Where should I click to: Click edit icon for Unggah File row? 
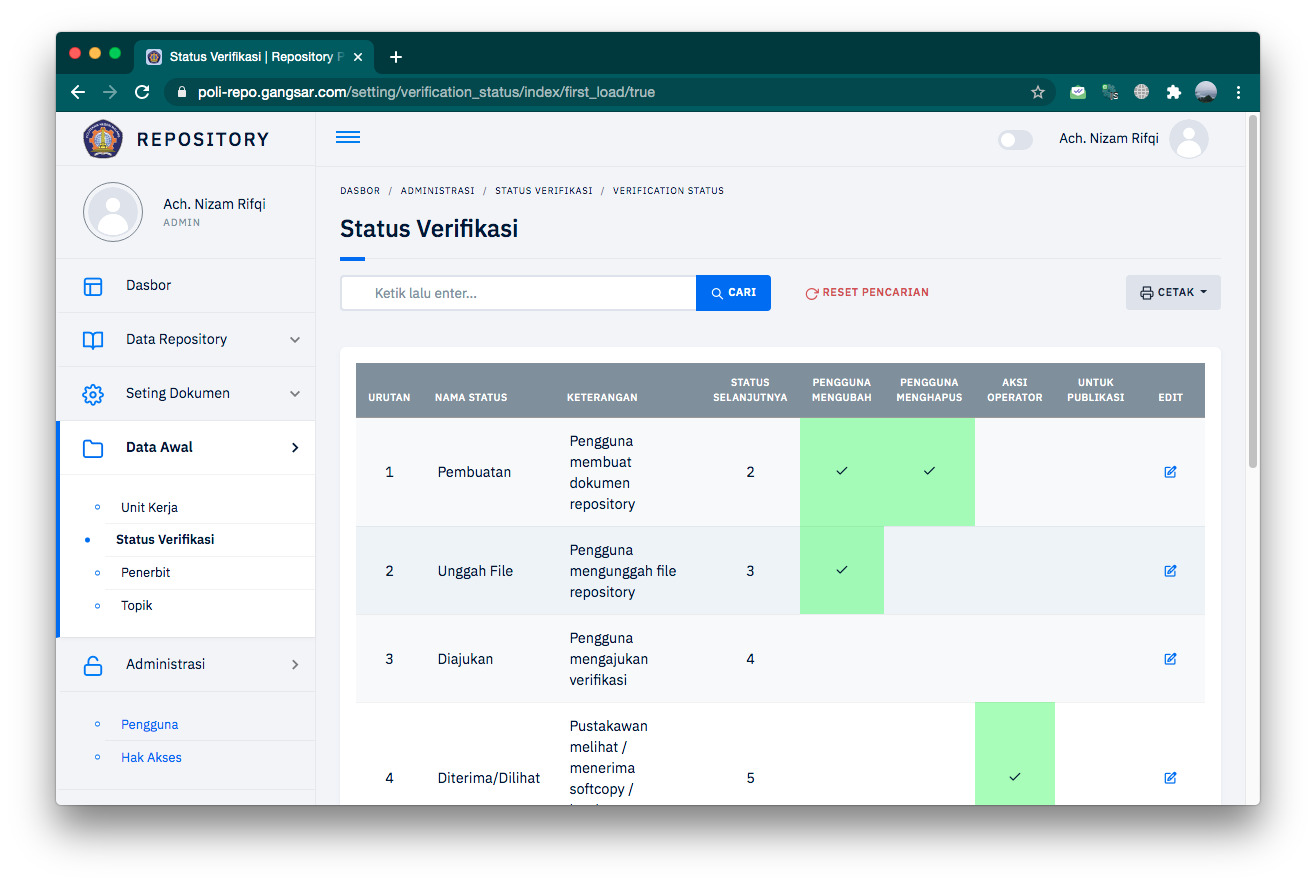[x=1170, y=571]
